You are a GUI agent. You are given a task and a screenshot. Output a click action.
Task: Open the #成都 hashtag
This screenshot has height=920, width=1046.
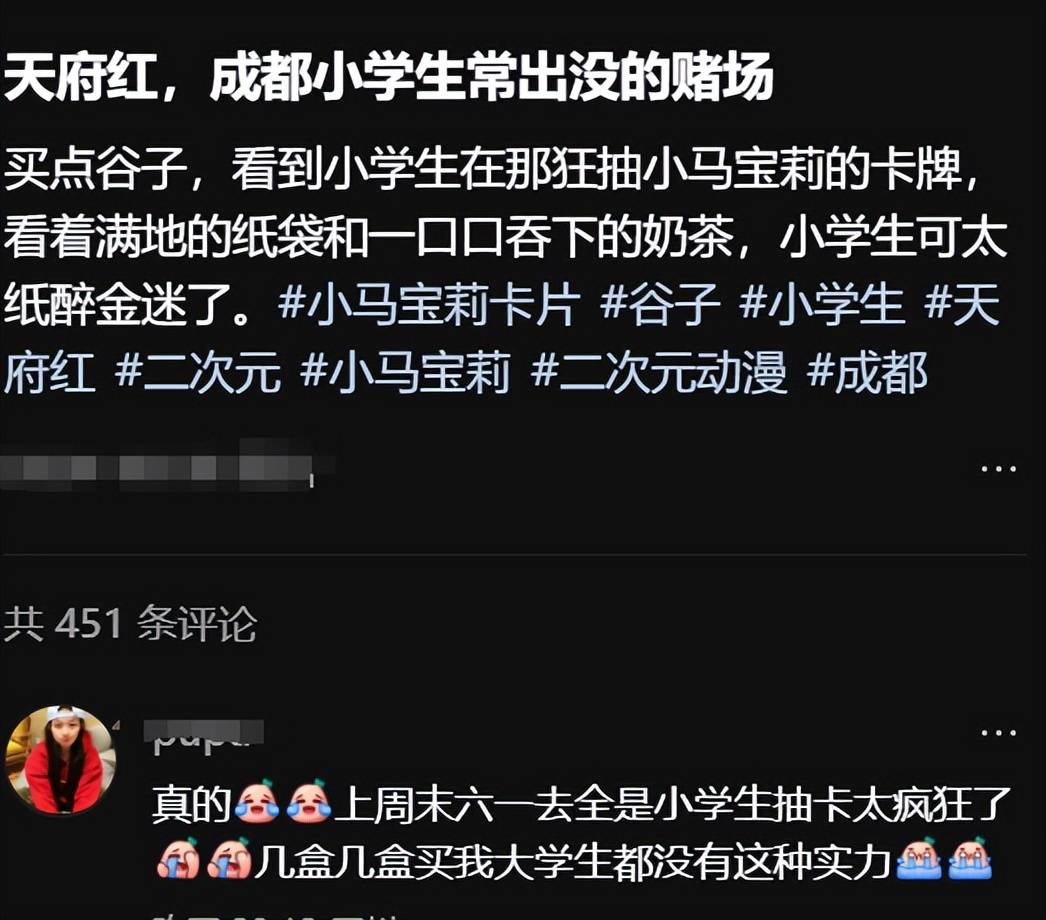[867, 372]
